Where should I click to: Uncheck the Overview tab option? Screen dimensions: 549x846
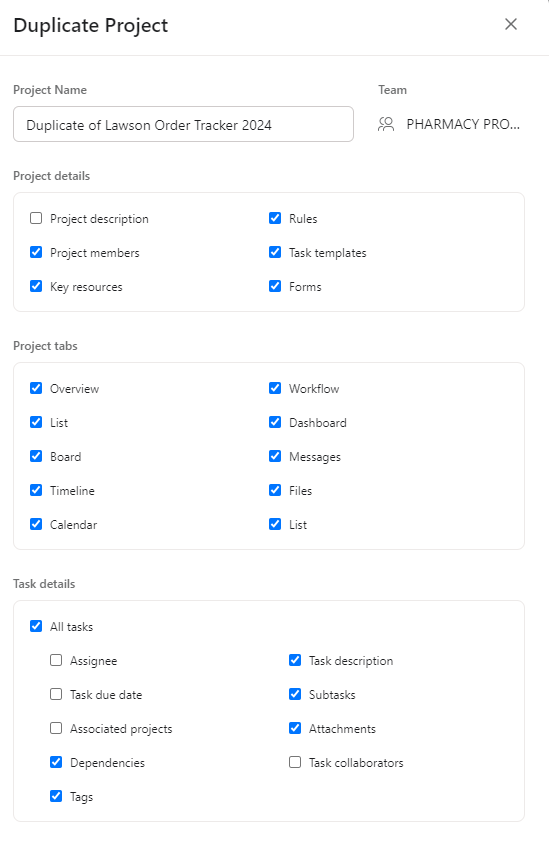(36, 388)
